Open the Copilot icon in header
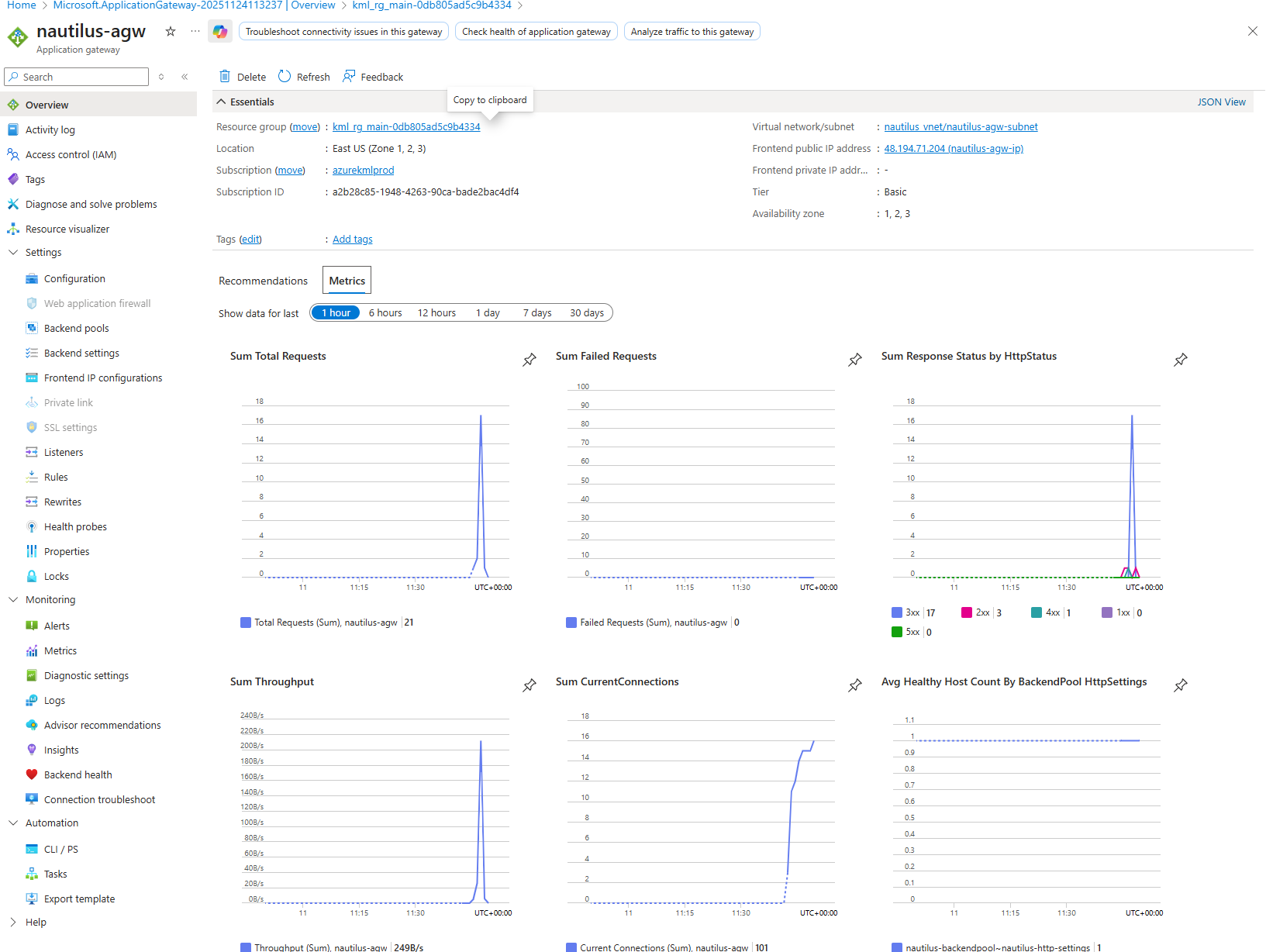Image resolution: width=1266 pixels, height=952 pixels. pos(220,32)
